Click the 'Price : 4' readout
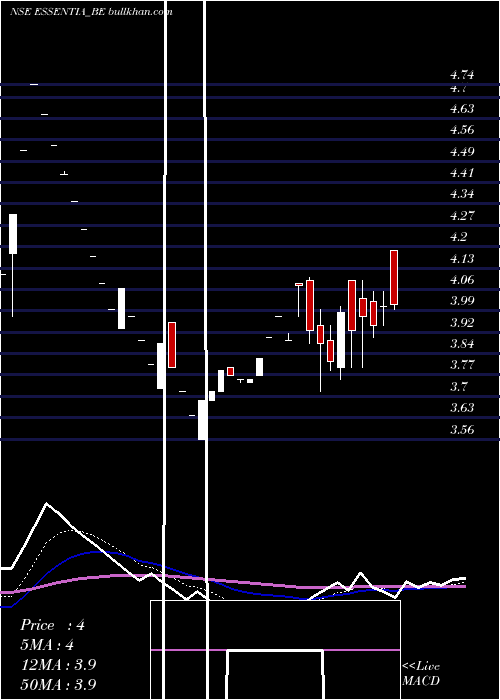This screenshot has height=700, width=500. (x=52, y=625)
